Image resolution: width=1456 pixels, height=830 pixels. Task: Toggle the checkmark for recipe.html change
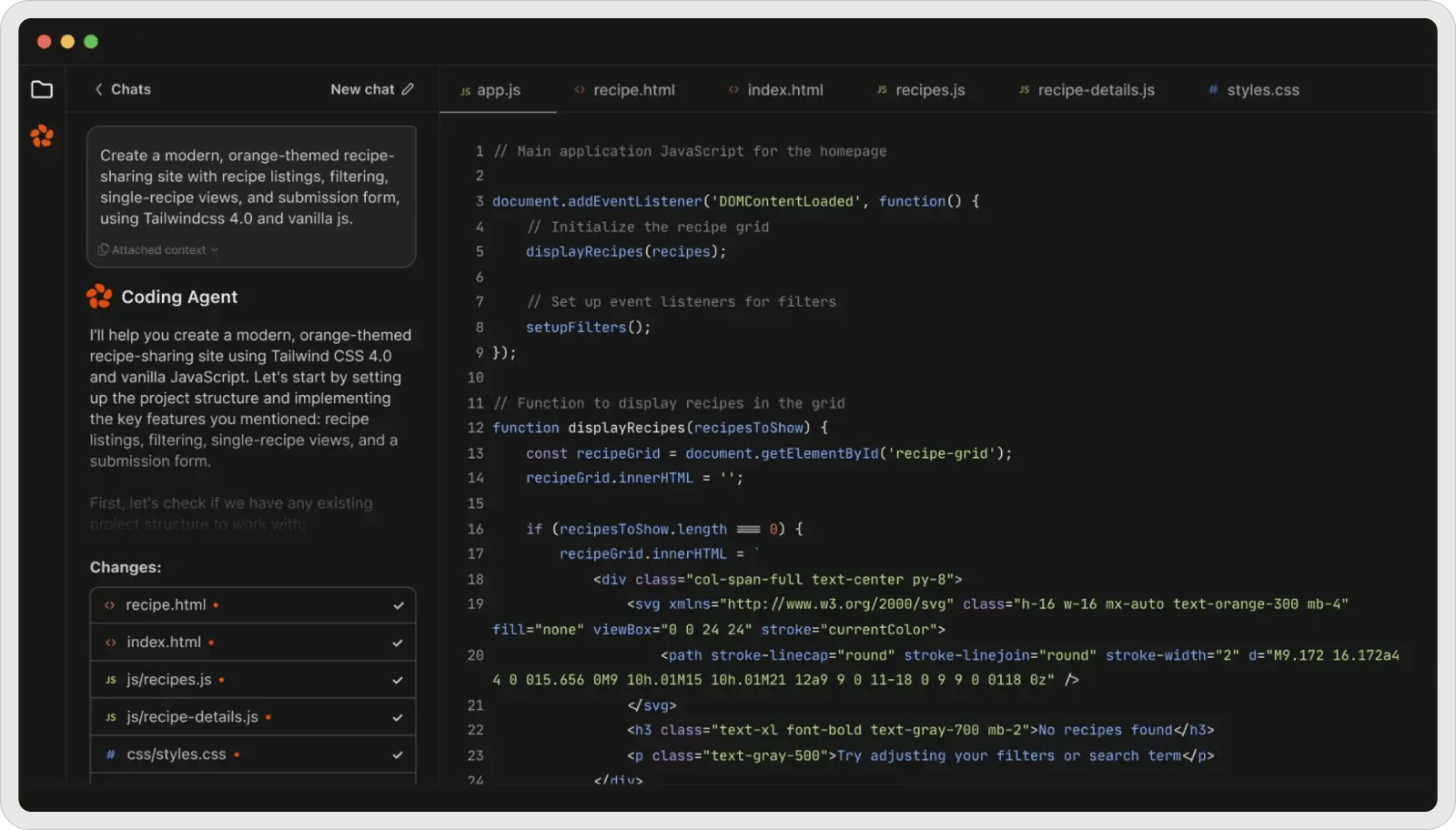point(398,604)
